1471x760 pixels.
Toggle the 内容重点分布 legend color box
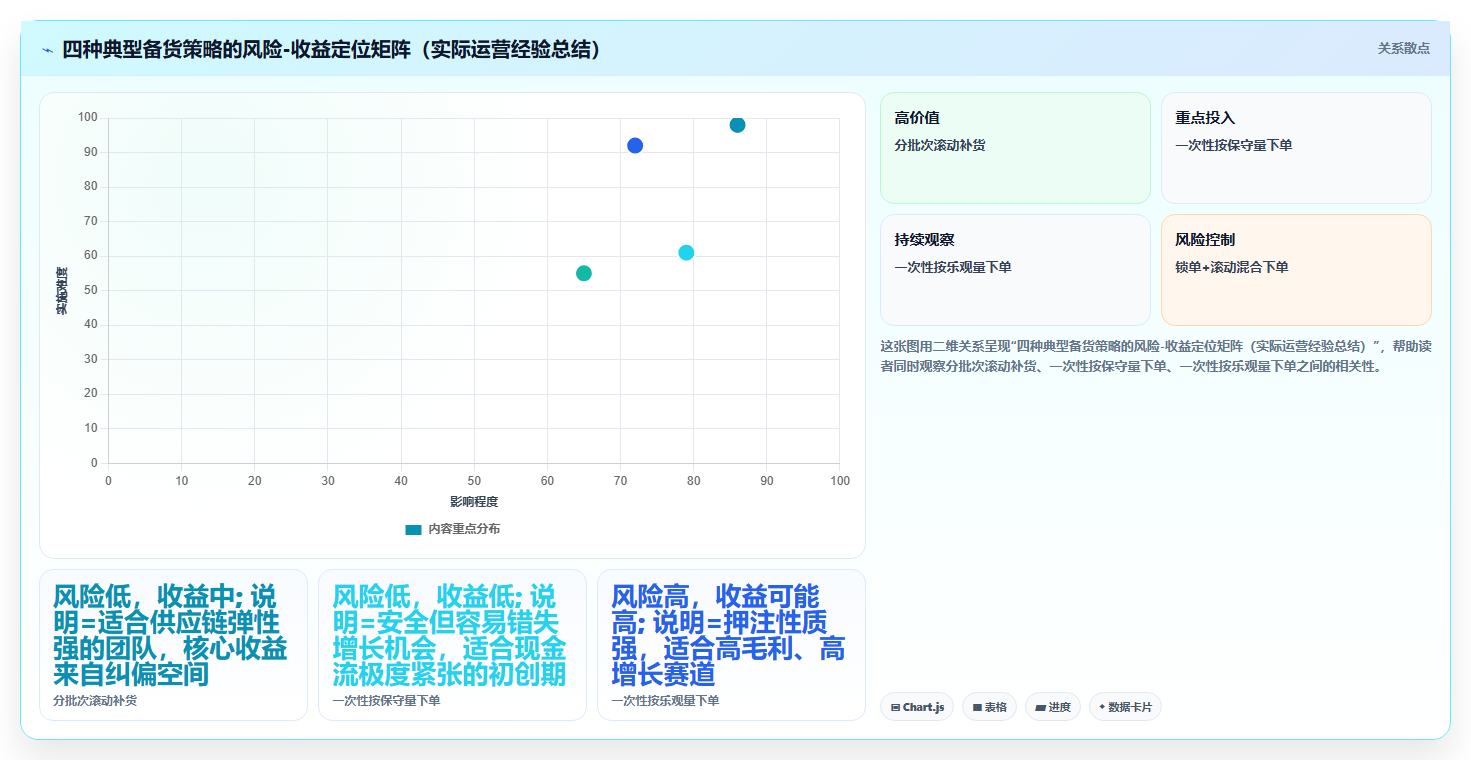pyautogui.click(x=413, y=529)
